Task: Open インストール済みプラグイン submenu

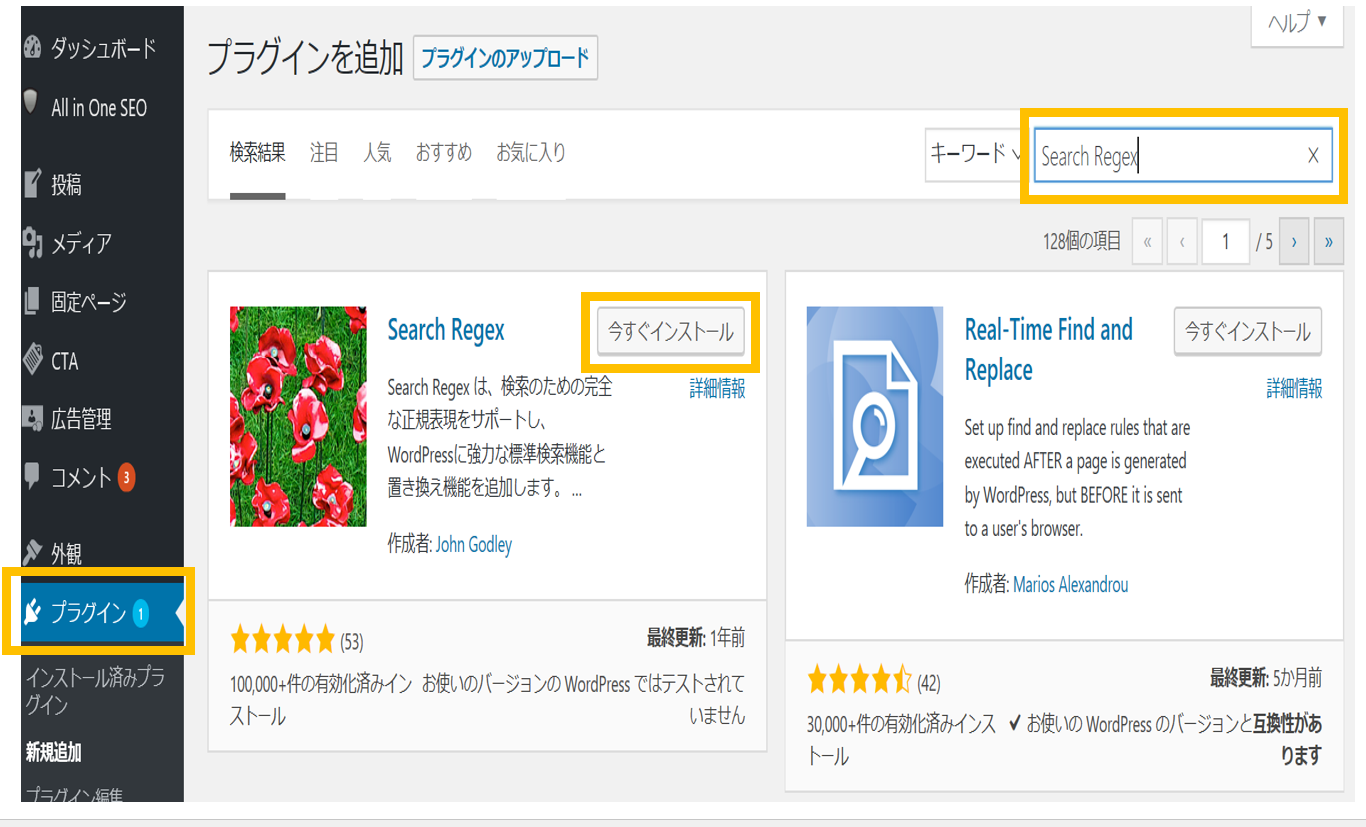Action: (95, 691)
